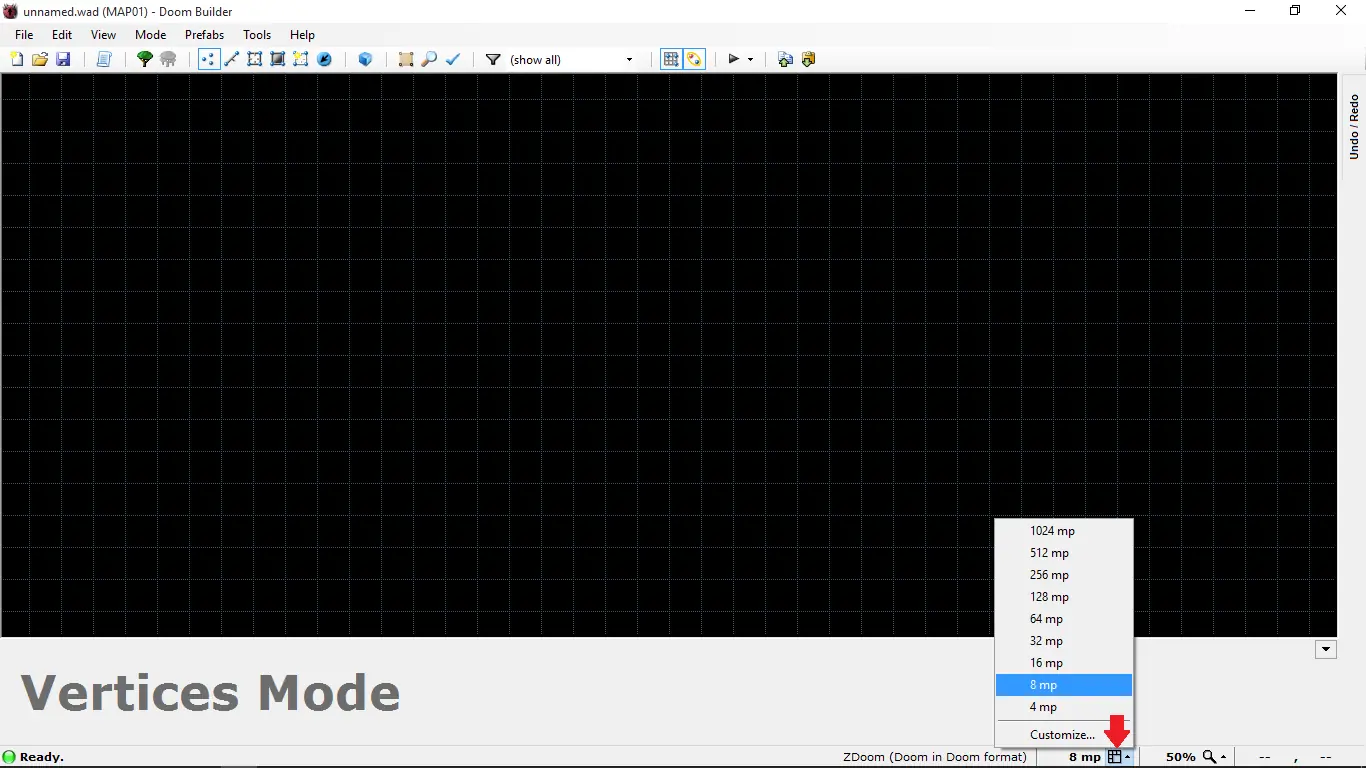The image size is (1366, 768).
Task: Choose 256 mp grid size
Action: pyautogui.click(x=1064, y=575)
